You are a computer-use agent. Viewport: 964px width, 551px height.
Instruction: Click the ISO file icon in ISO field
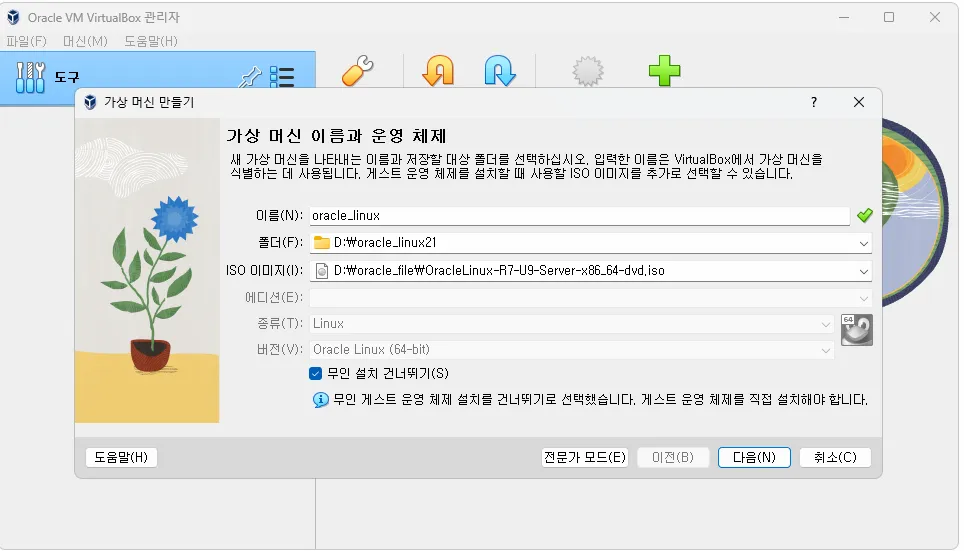click(322, 271)
